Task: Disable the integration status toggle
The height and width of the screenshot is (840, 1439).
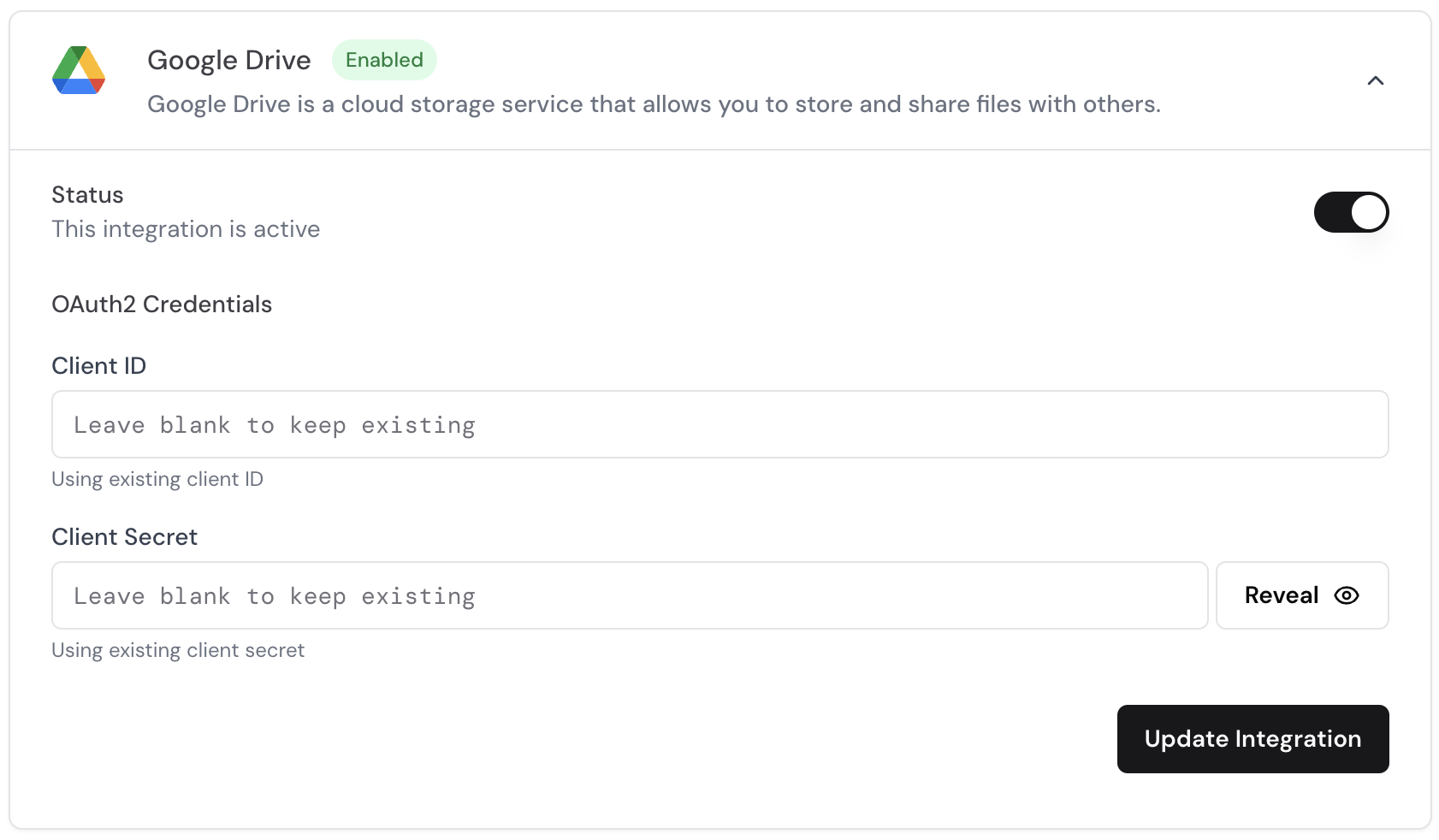Action: pyautogui.click(x=1351, y=212)
